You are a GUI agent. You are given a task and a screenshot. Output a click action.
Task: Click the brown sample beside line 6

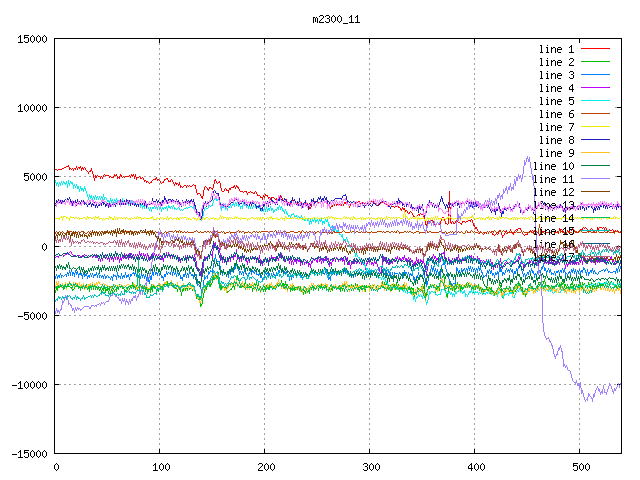click(595, 114)
